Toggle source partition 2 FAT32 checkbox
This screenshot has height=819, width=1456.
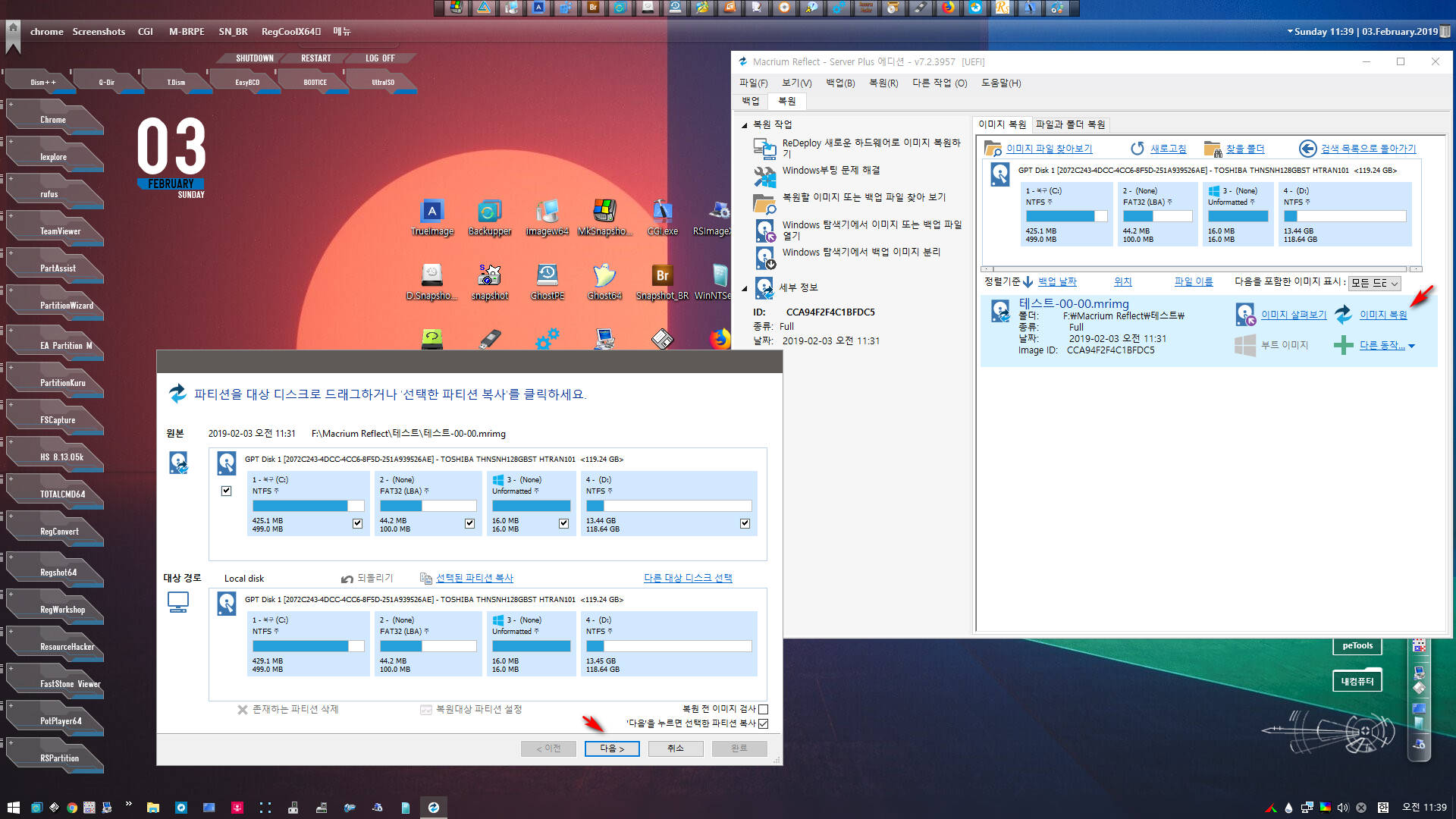469,523
